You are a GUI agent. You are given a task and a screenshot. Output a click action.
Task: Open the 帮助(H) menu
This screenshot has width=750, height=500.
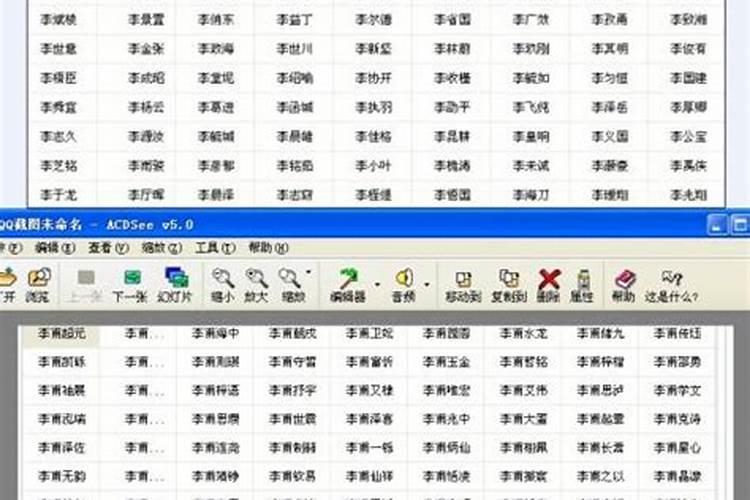(268, 248)
